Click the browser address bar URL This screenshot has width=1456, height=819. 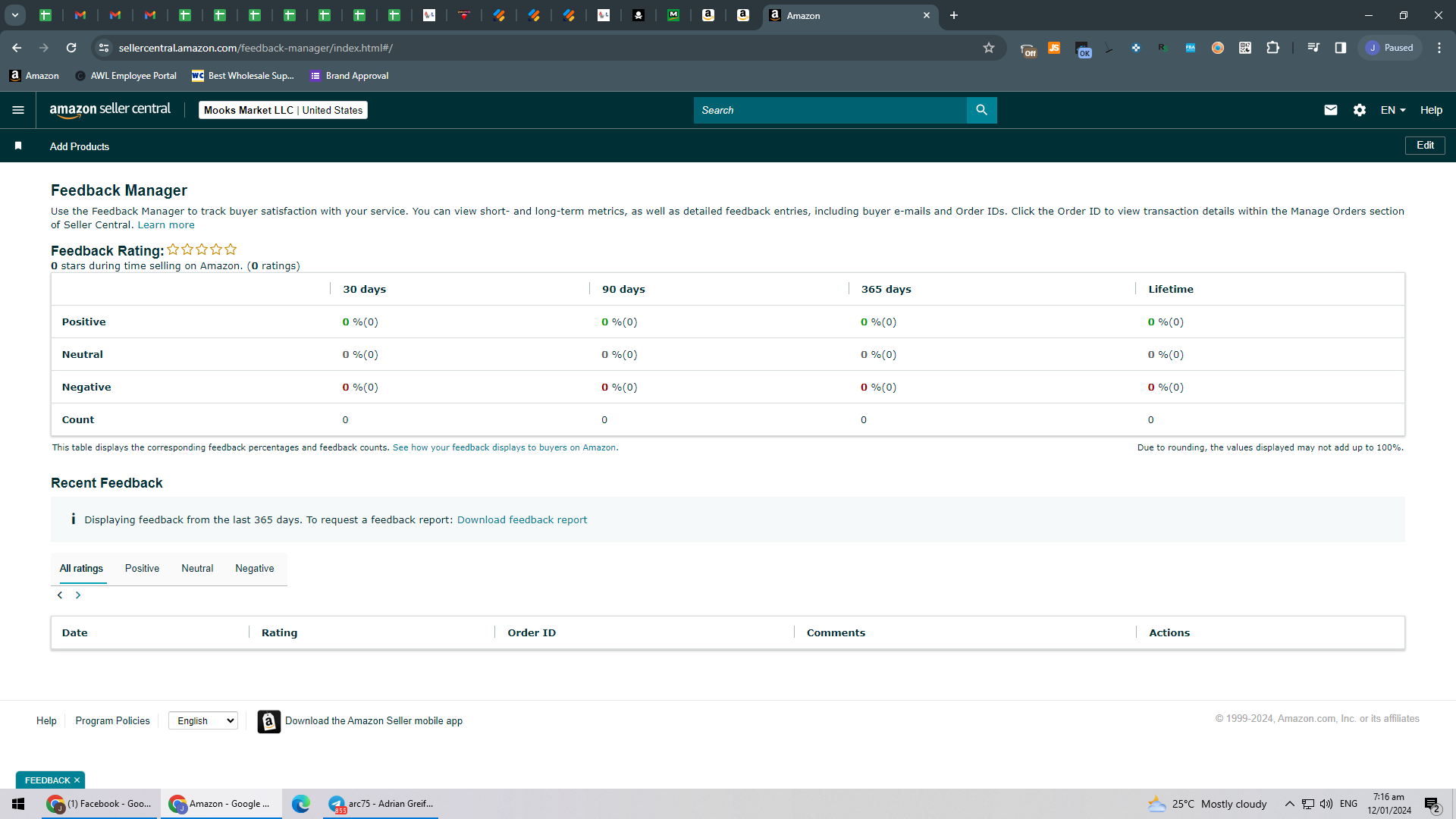pyautogui.click(x=256, y=48)
